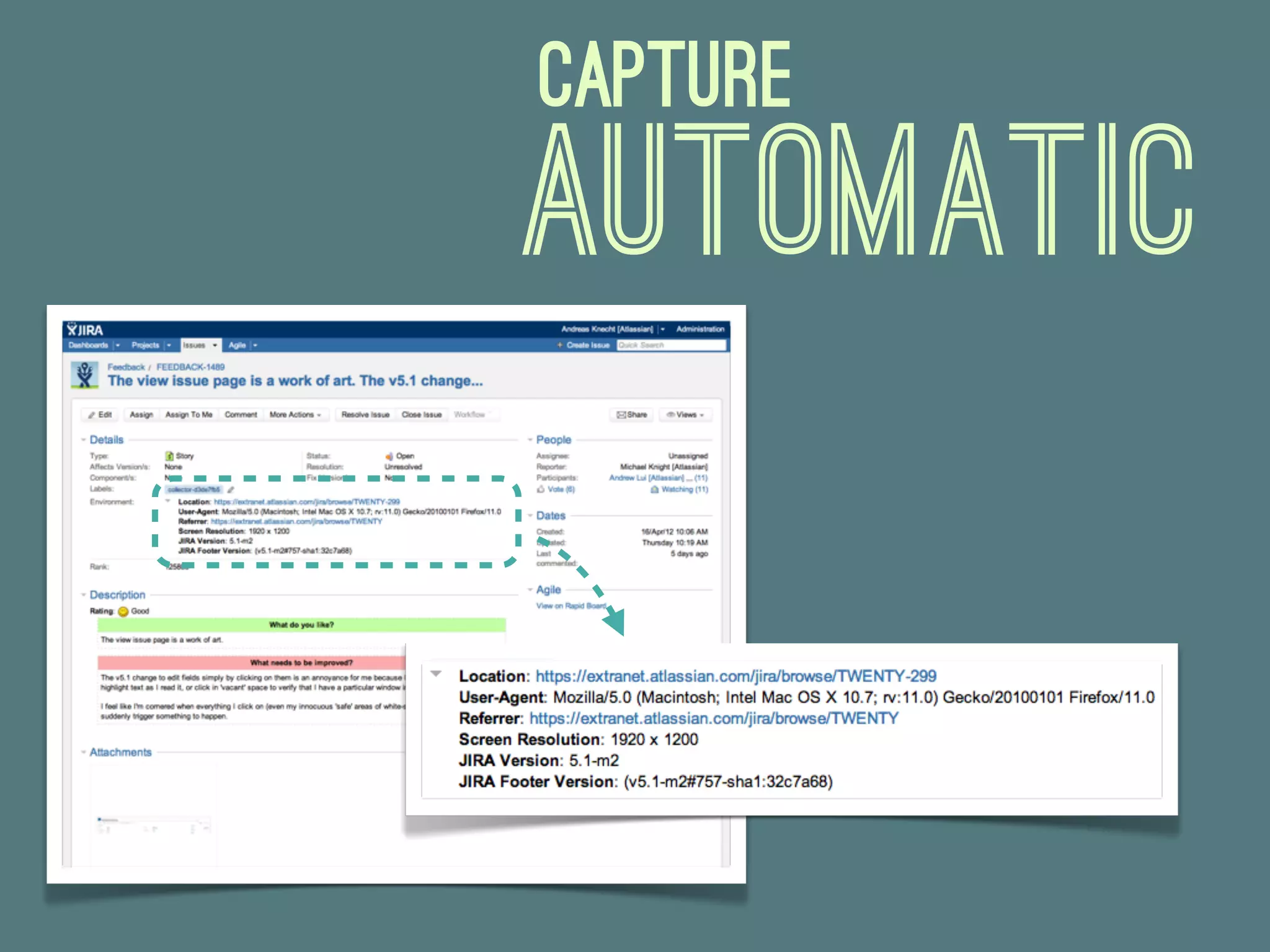This screenshot has height=952, width=1270.
Task: Collapse the Attachments section
Action: 83,752
